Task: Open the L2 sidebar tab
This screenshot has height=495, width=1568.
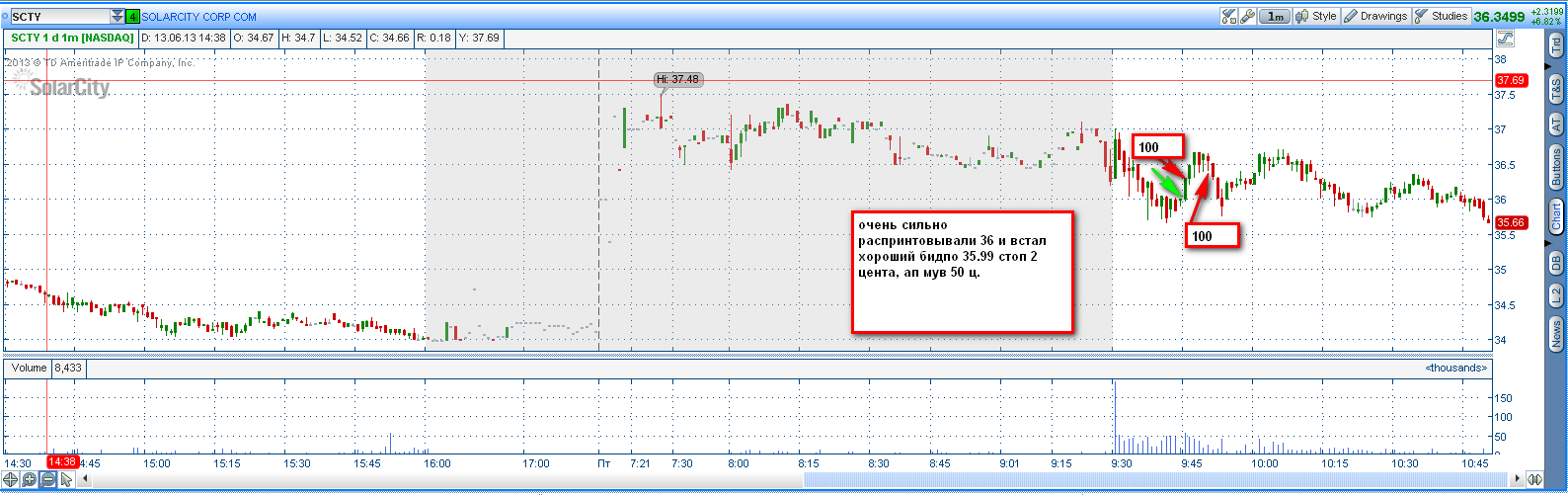Action: pos(1556,294)
